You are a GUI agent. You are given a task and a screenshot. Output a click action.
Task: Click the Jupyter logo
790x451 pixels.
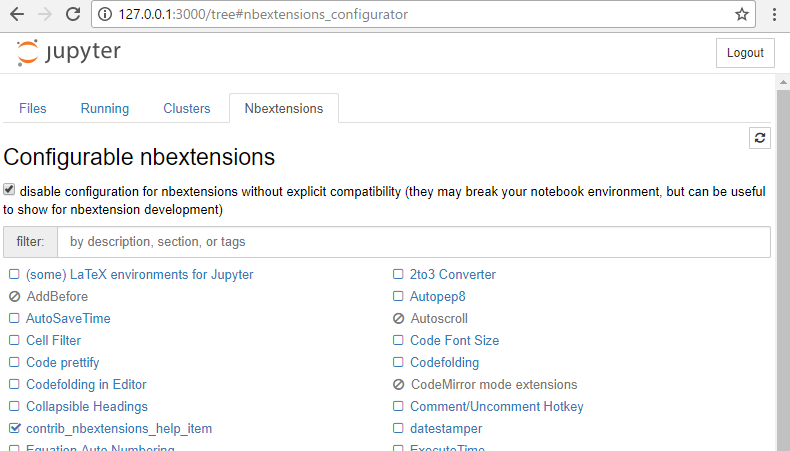[x=69, y=53]
